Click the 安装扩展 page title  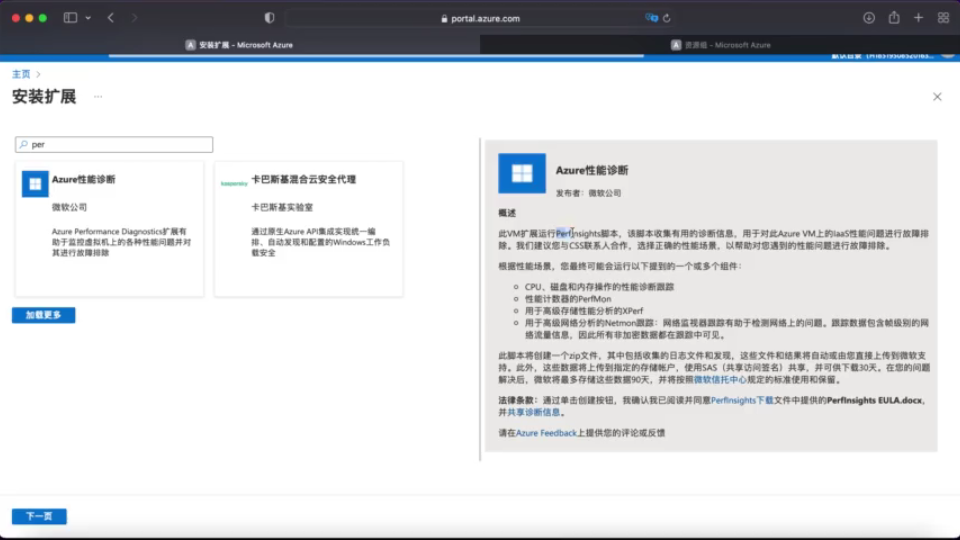[44, 97]
